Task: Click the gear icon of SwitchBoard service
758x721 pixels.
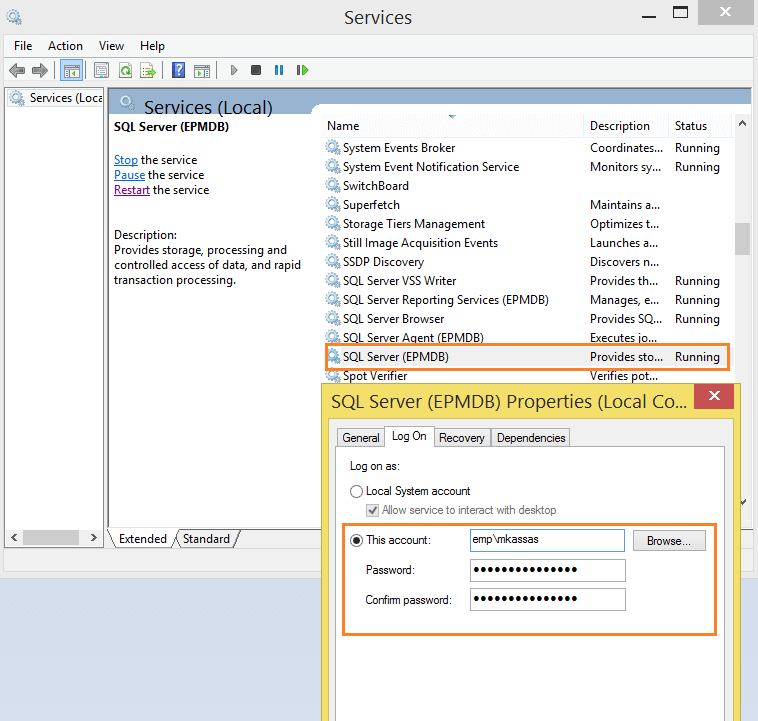Action: coord(333,185)
